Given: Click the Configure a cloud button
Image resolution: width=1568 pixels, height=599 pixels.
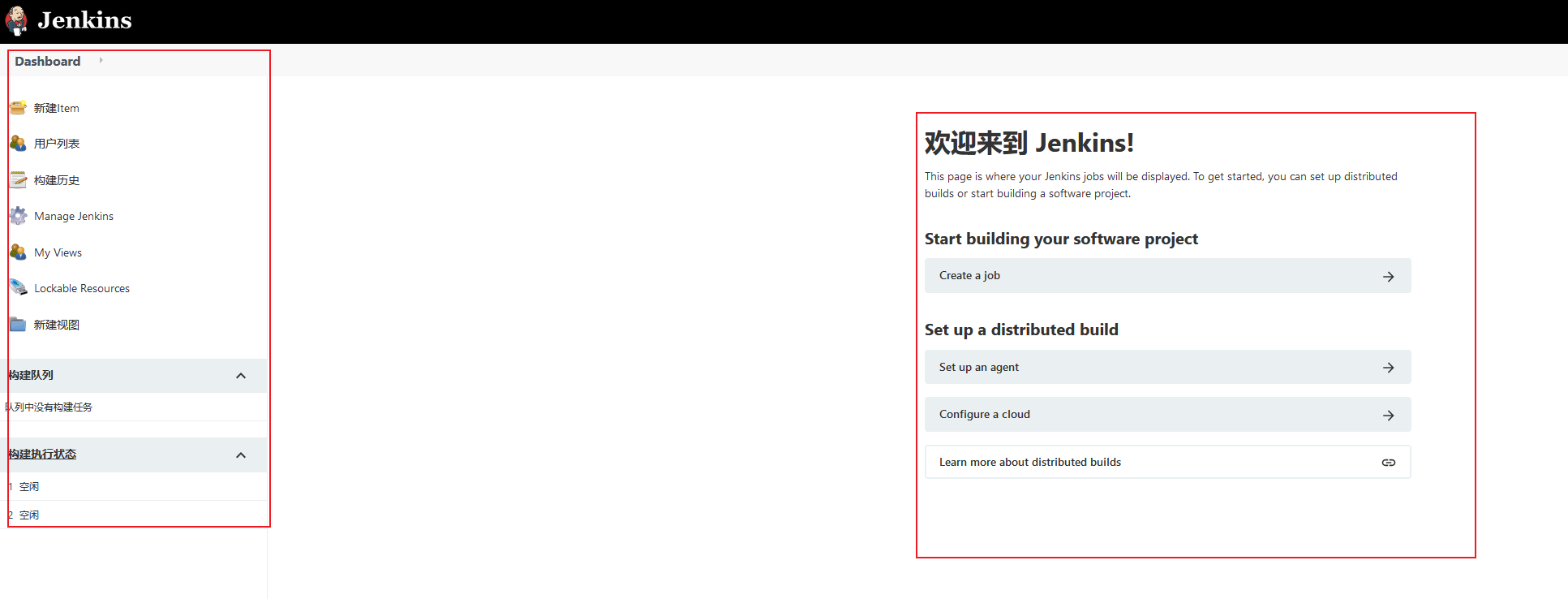Looking at the screenshot, I should point(1167,415).
